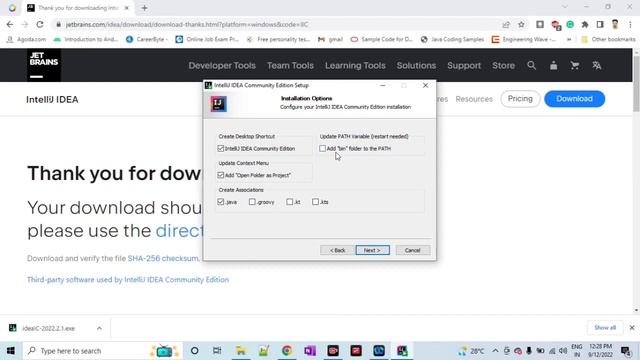Click Next in the setup dialog
640x360 pixels.
372,250
